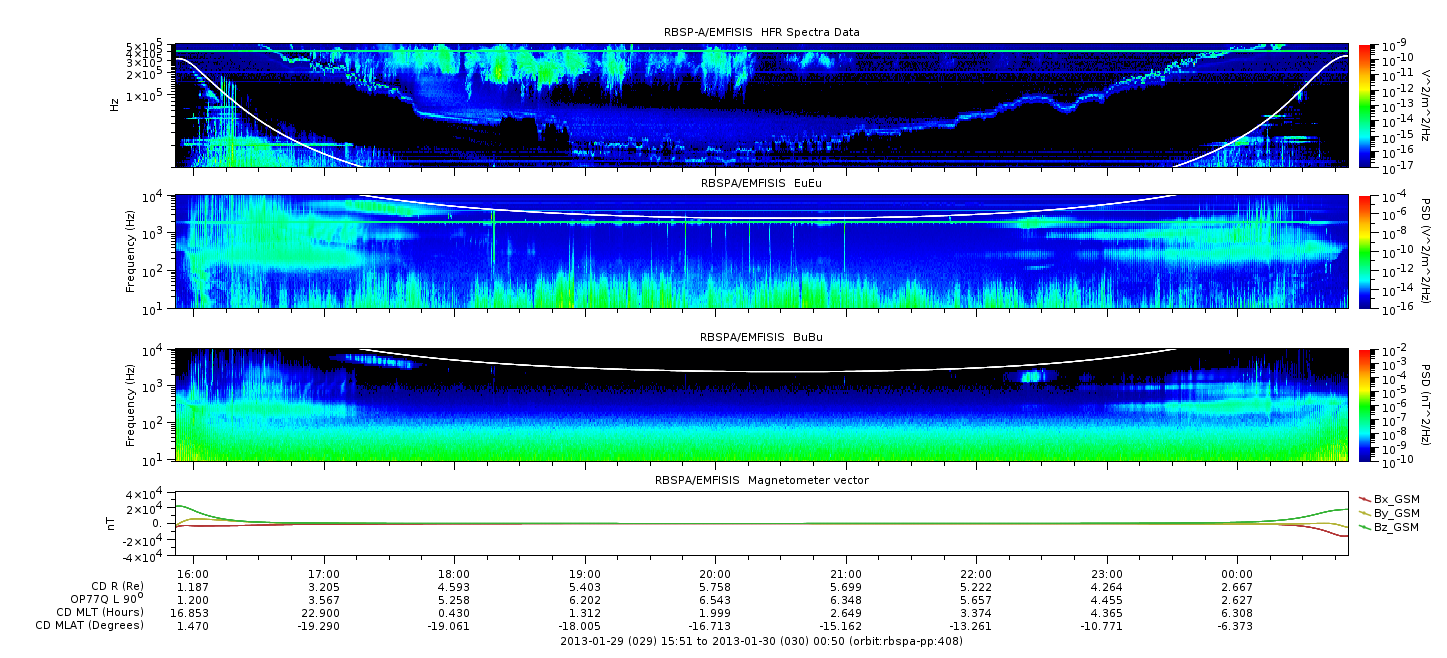This screenshot has width=1447, height=658.
Task: Select the Bx_GSM legend entry
Action: (1388, 498)
